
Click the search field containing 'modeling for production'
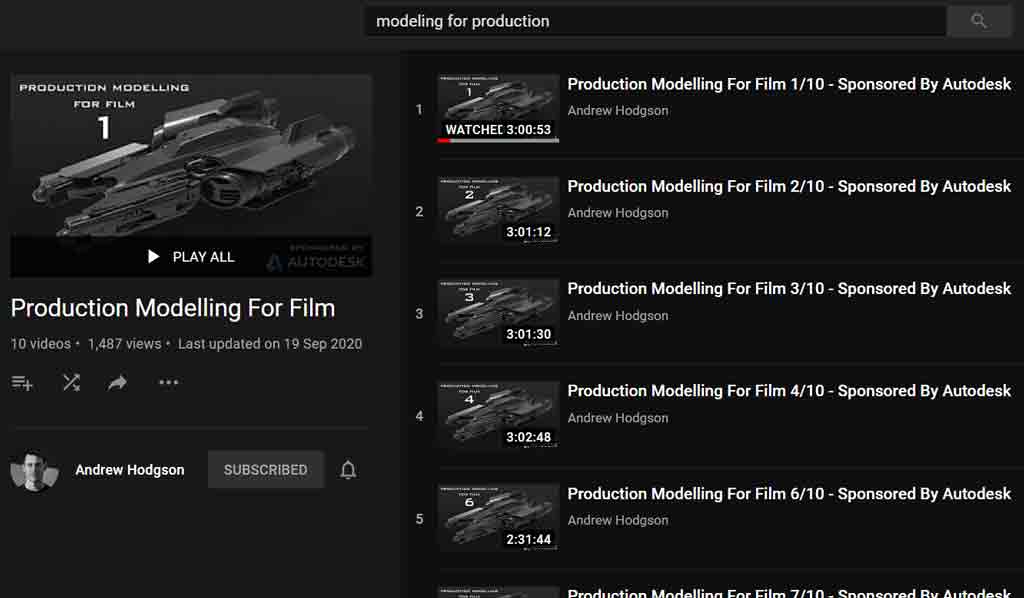click(656, 21)
